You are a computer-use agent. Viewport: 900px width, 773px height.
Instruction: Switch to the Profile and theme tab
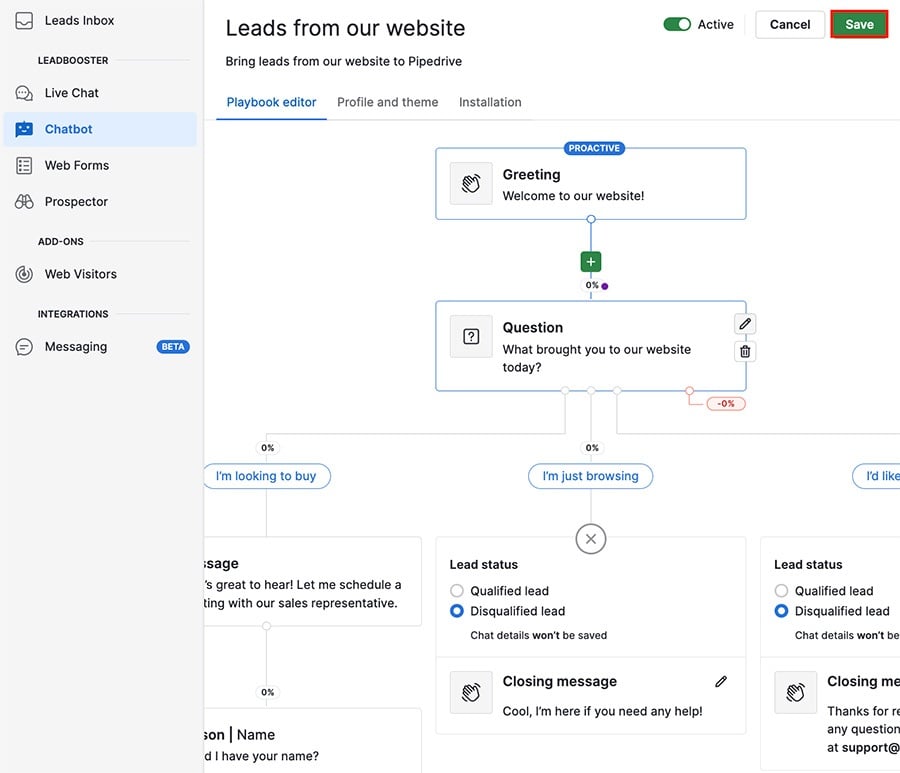(387, 102)
